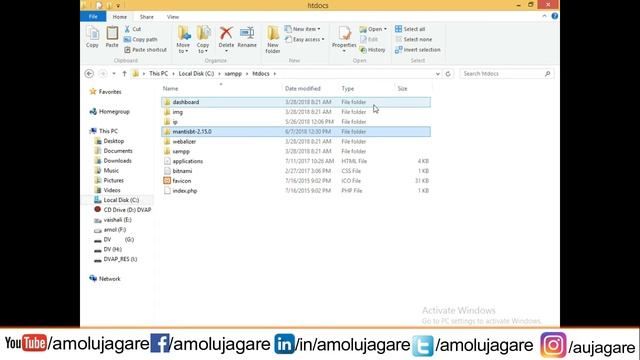Switch to the View ribbon tab
Viewport: 640px width, 360px height.
(x=173, y=17)
